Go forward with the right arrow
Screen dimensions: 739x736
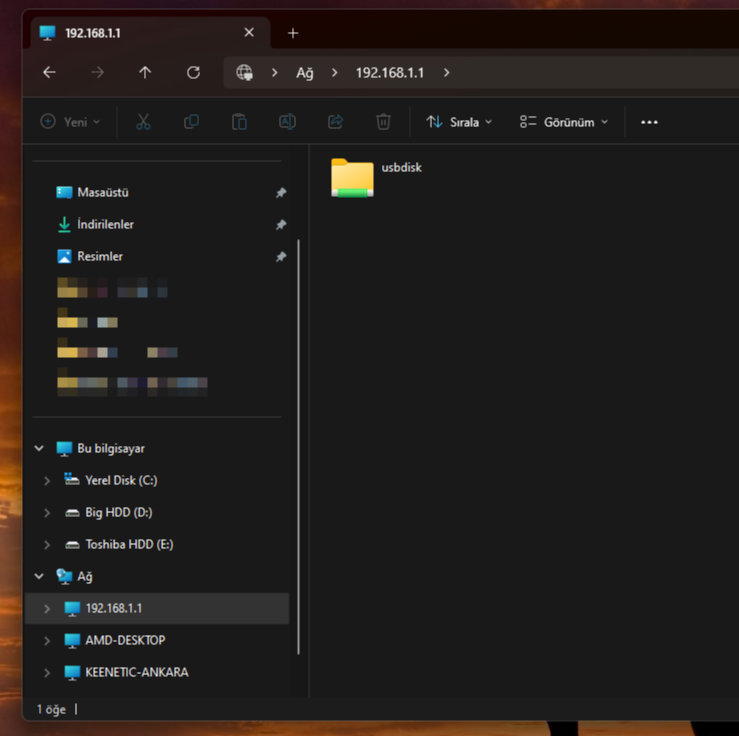(x=98, y=72)
